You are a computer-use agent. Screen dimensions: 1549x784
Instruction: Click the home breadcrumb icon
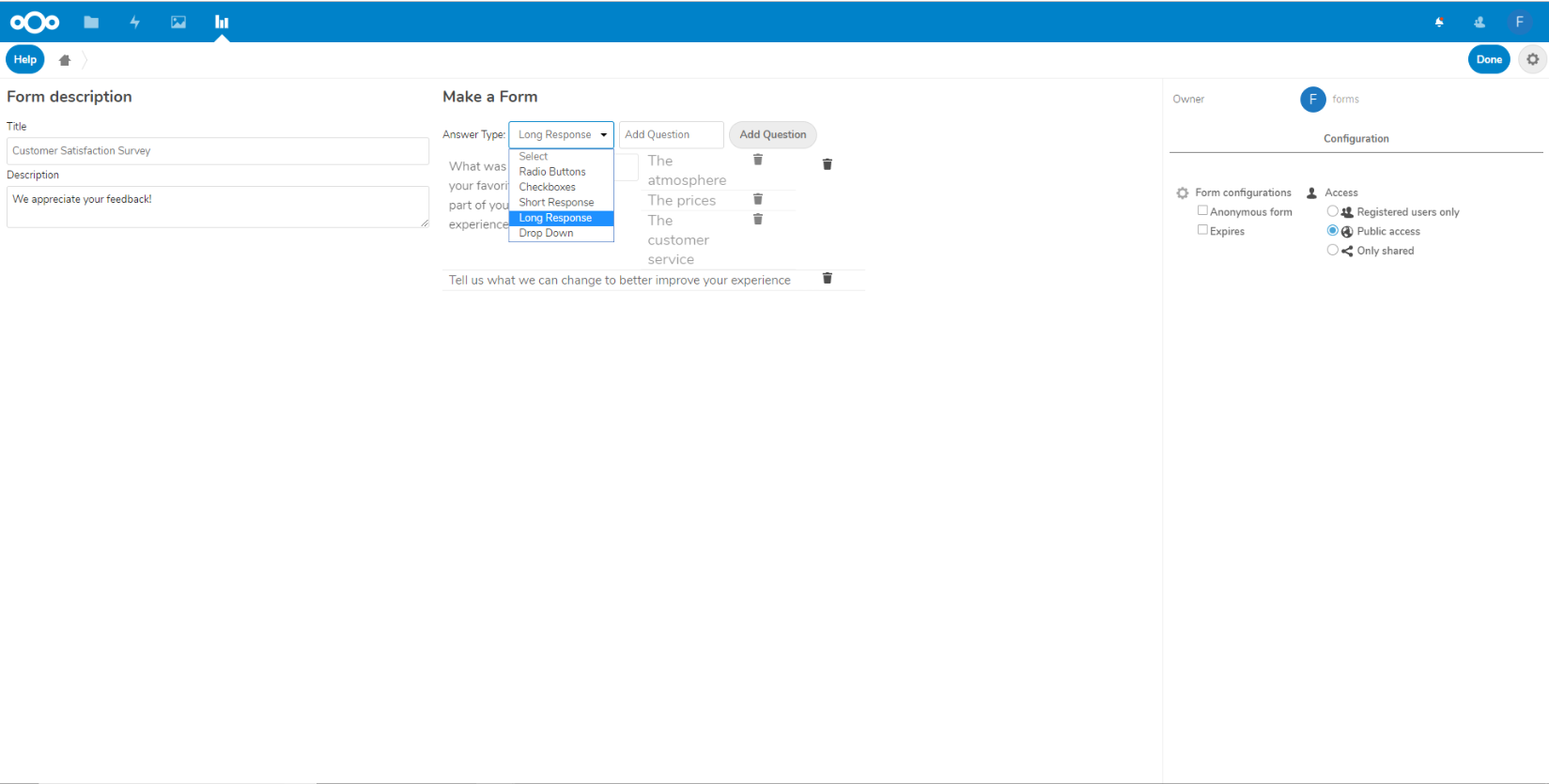coord(65,60)
